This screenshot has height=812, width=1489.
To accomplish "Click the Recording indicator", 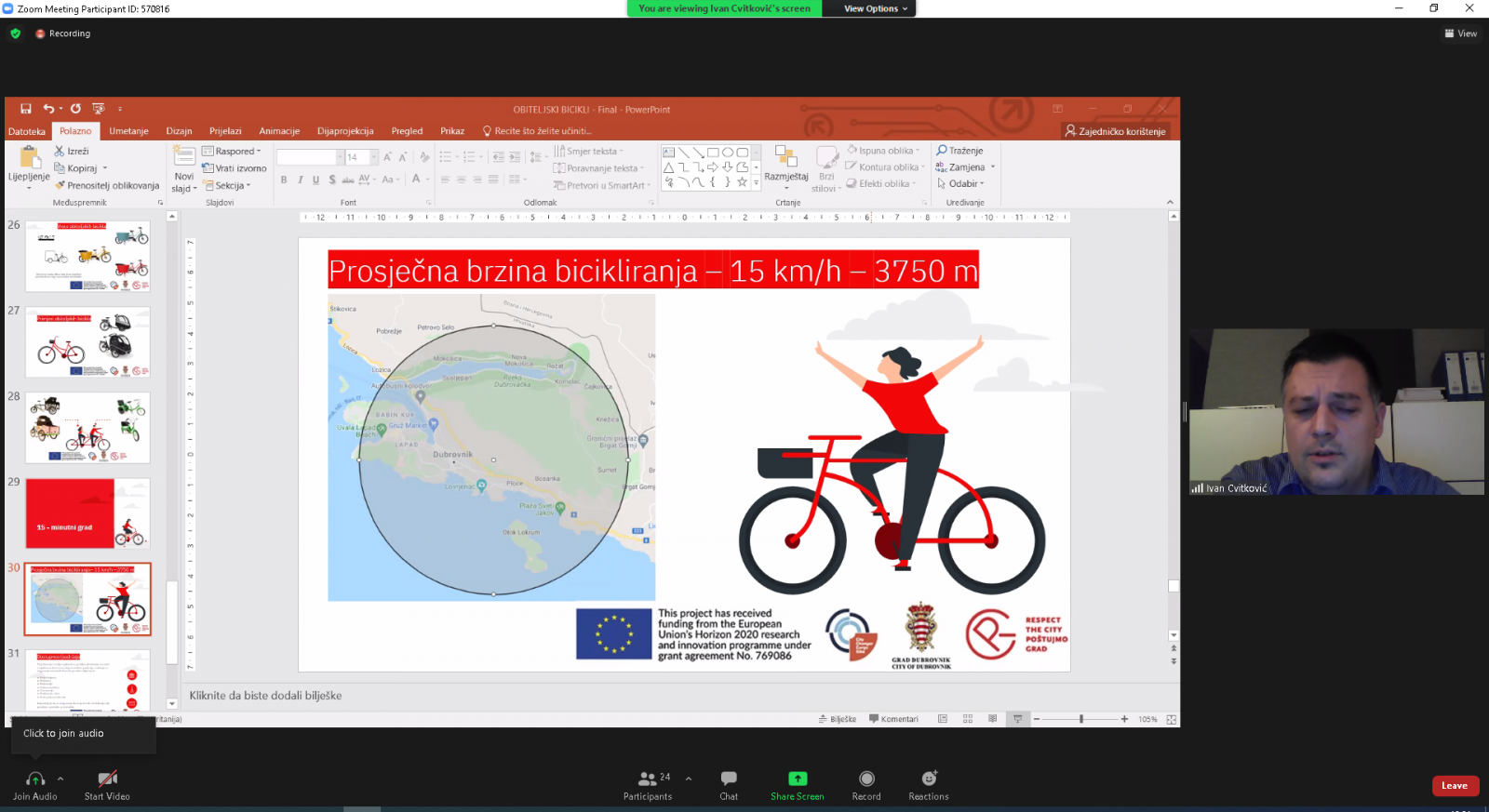I will click(63, 33).
